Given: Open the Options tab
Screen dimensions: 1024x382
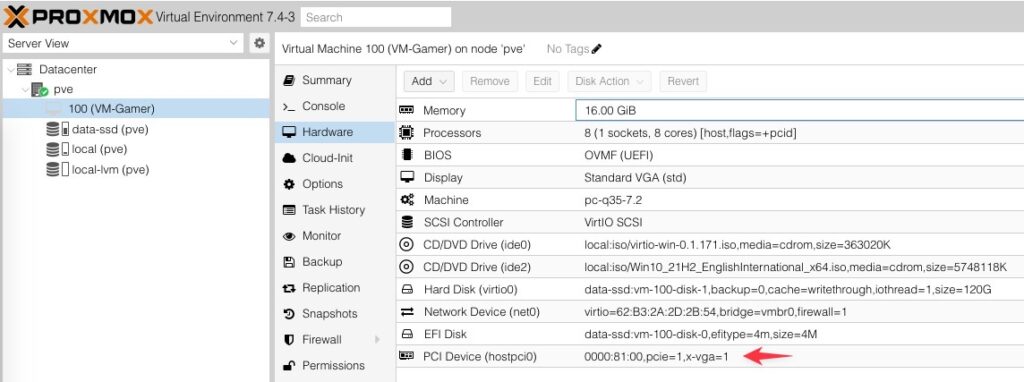Looking at the screenshot, I should [335, 184].
